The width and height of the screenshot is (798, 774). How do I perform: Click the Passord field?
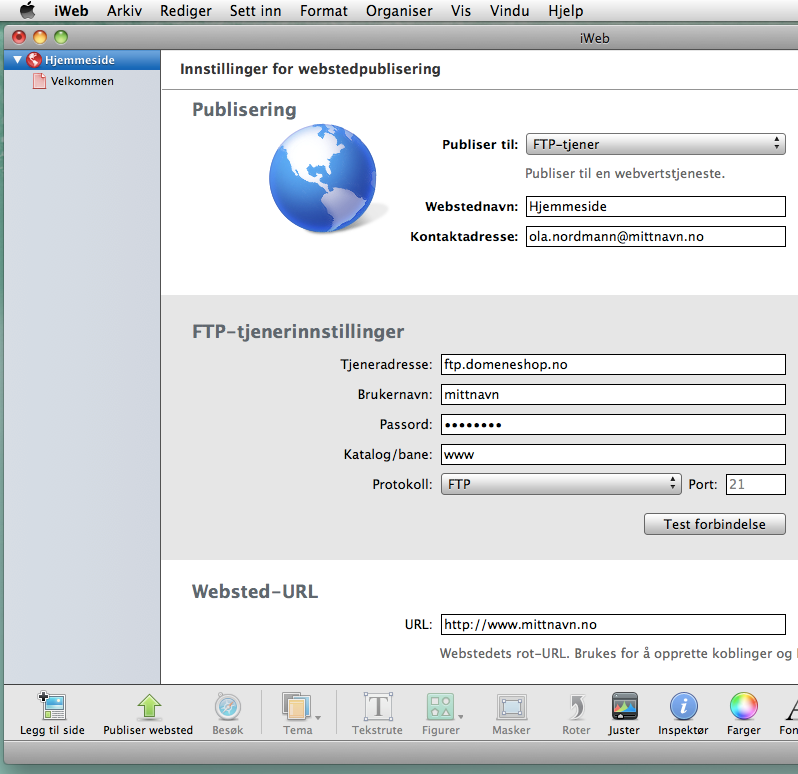[x=613, y=424]
